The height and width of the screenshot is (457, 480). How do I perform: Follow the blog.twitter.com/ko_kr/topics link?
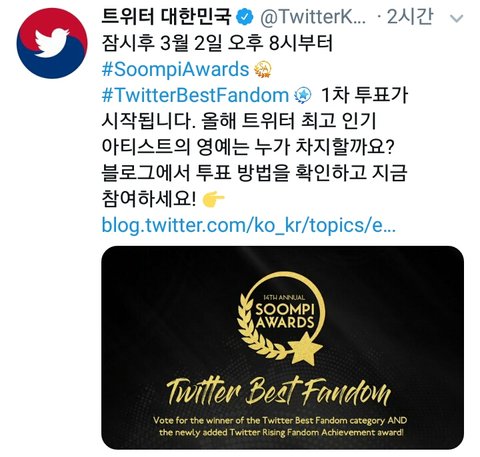[x=249, y=225]
